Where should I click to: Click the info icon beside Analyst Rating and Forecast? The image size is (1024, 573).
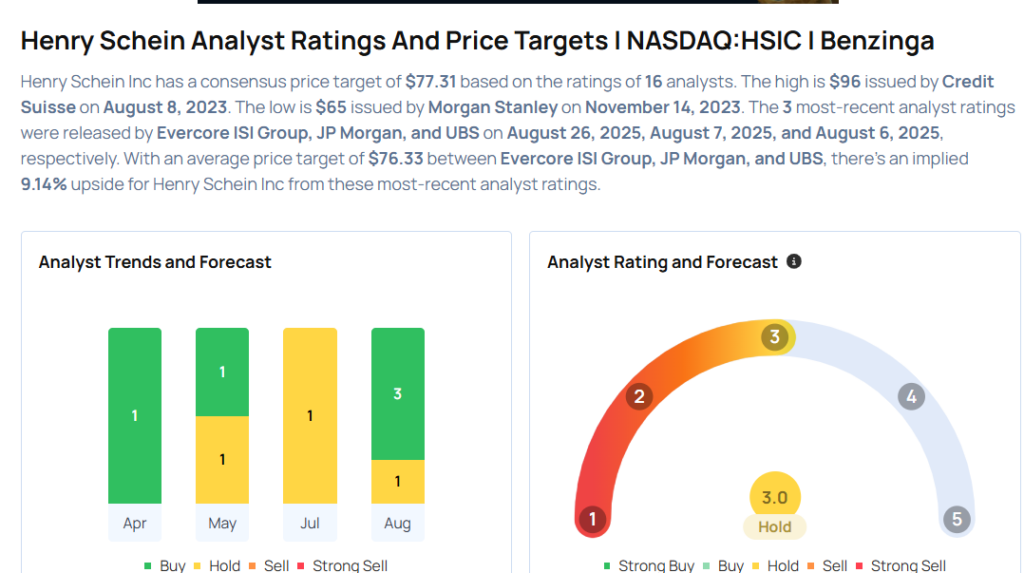coord(793,262)
